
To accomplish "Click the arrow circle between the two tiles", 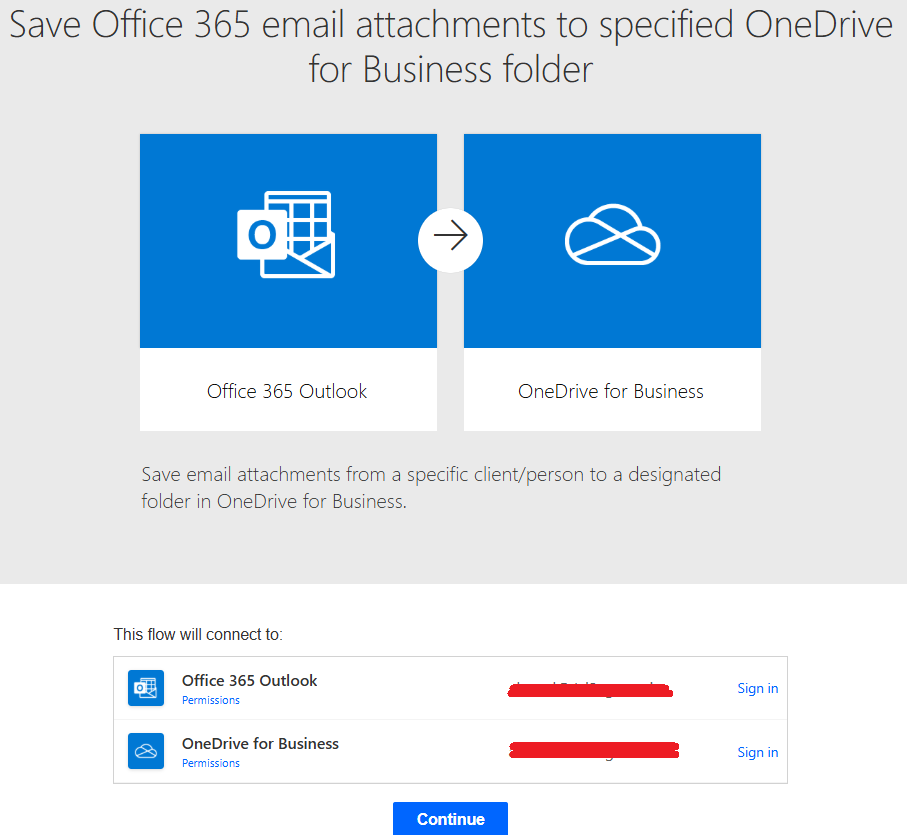I will (x=450, y=238).
